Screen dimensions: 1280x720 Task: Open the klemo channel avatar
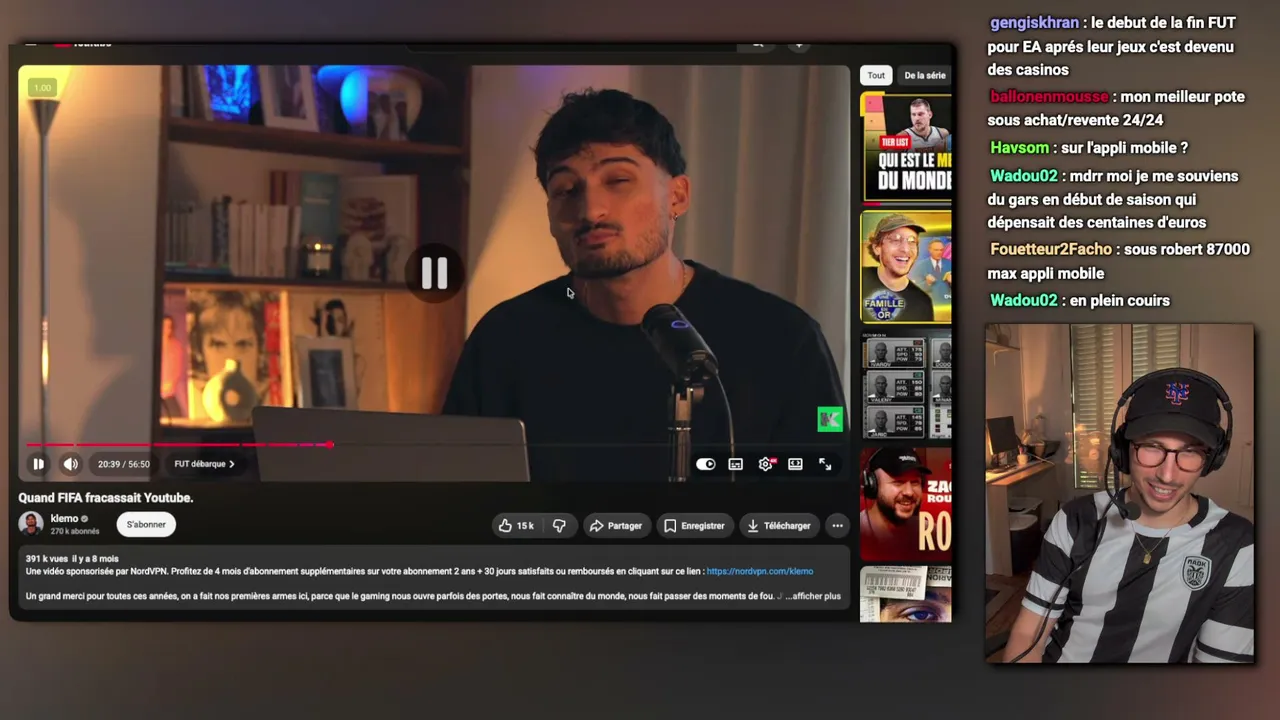pyautogui.click(x=31, y=524)
